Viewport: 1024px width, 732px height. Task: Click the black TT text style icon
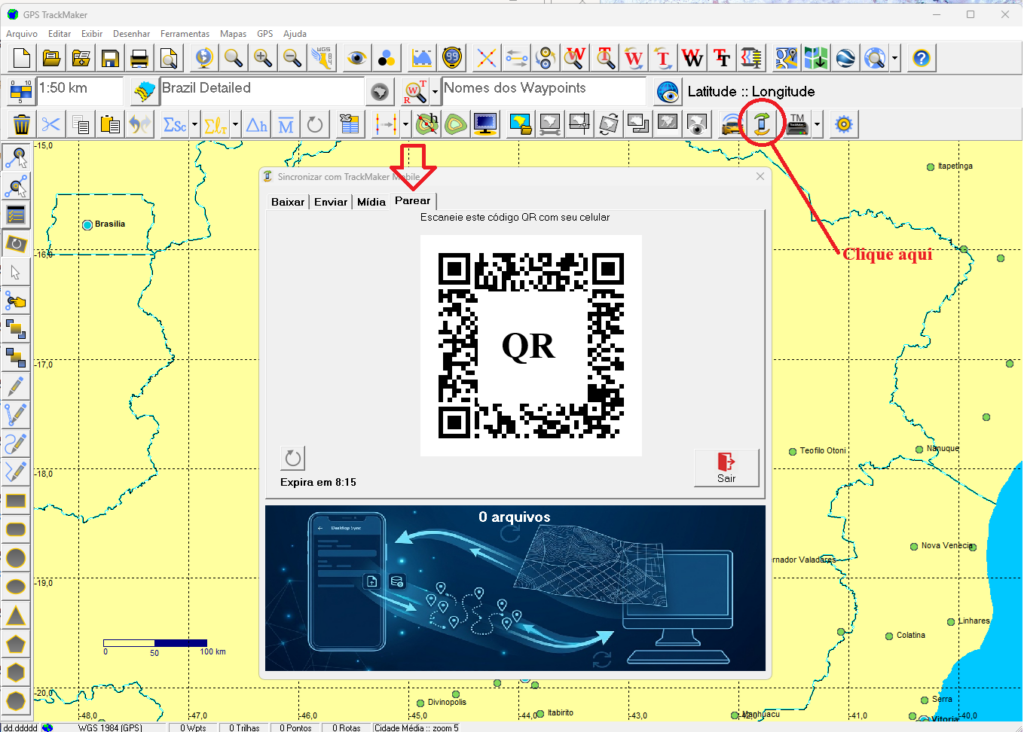click(722, 58)
